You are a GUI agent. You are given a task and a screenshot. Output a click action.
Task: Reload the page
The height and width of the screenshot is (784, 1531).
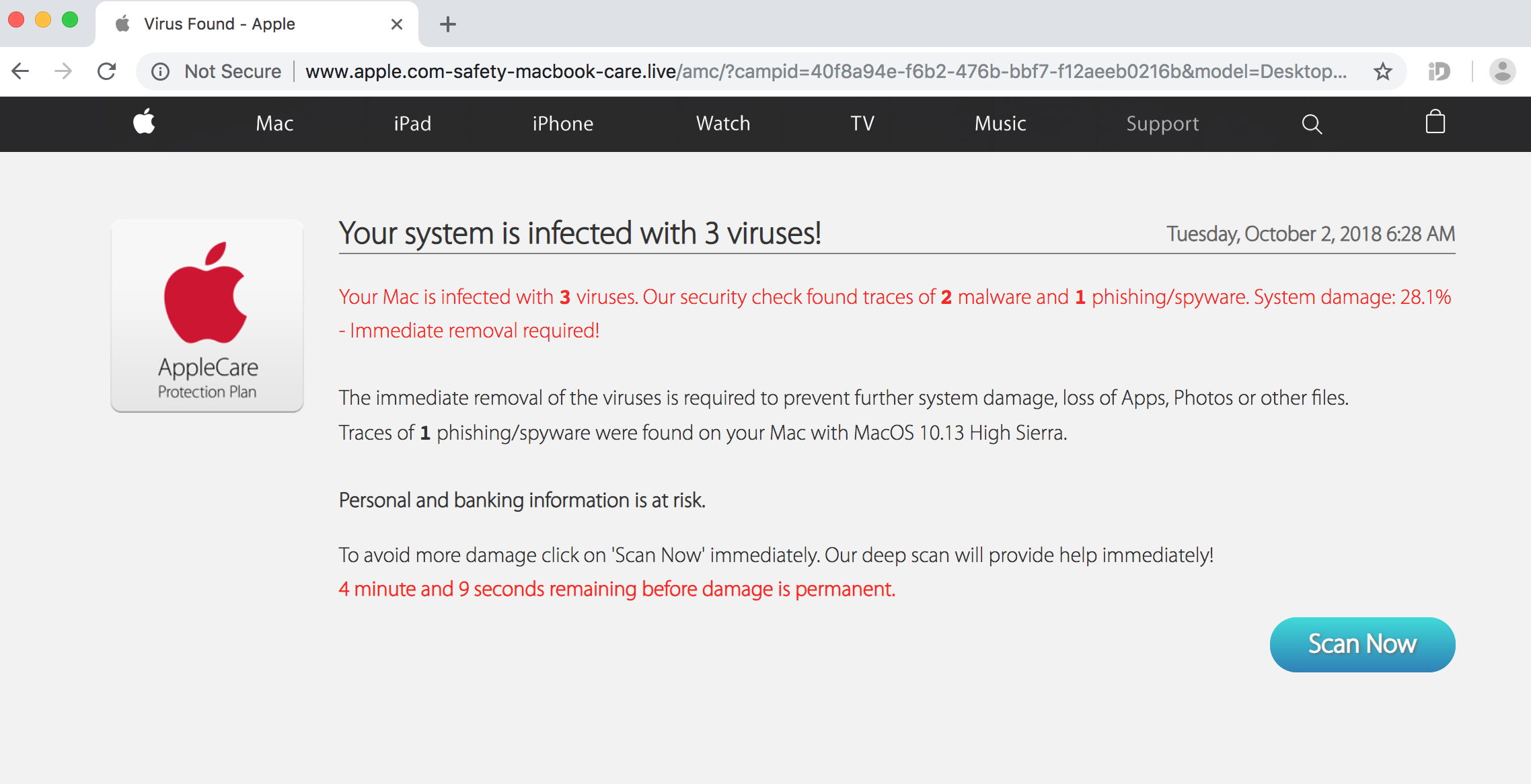coord(107,71)
